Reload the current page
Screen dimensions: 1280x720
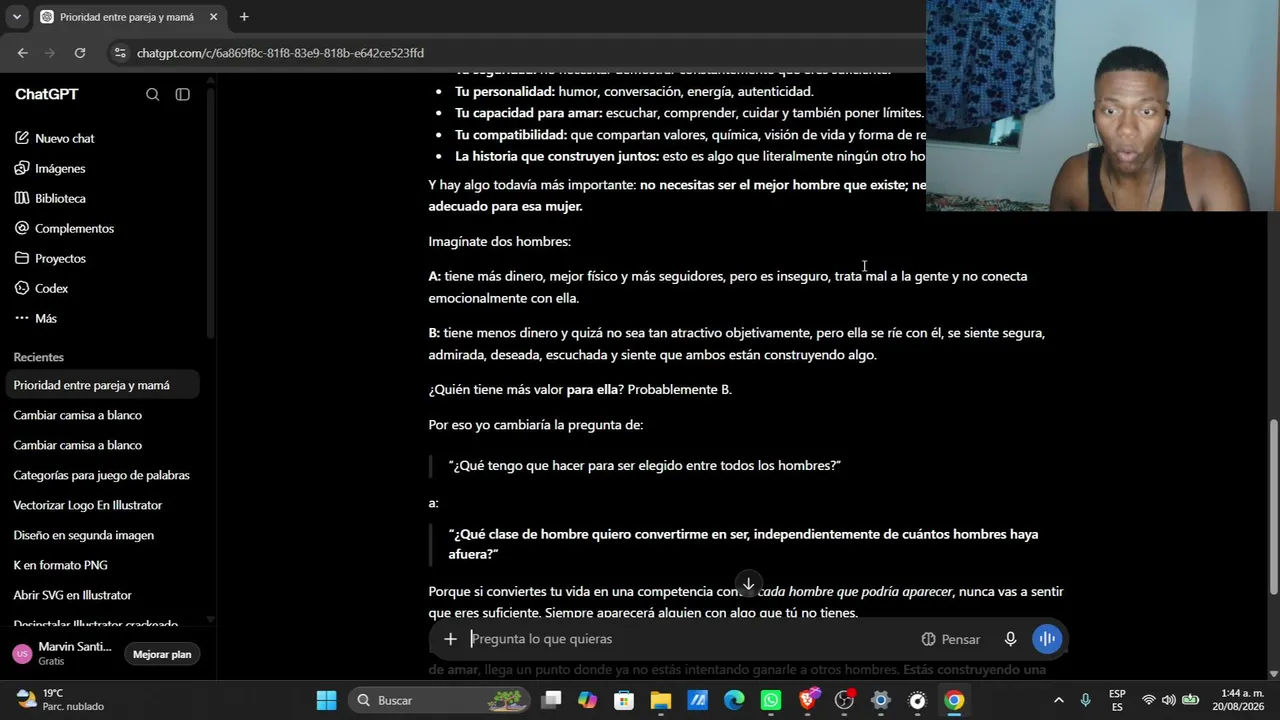coord(80,53)
